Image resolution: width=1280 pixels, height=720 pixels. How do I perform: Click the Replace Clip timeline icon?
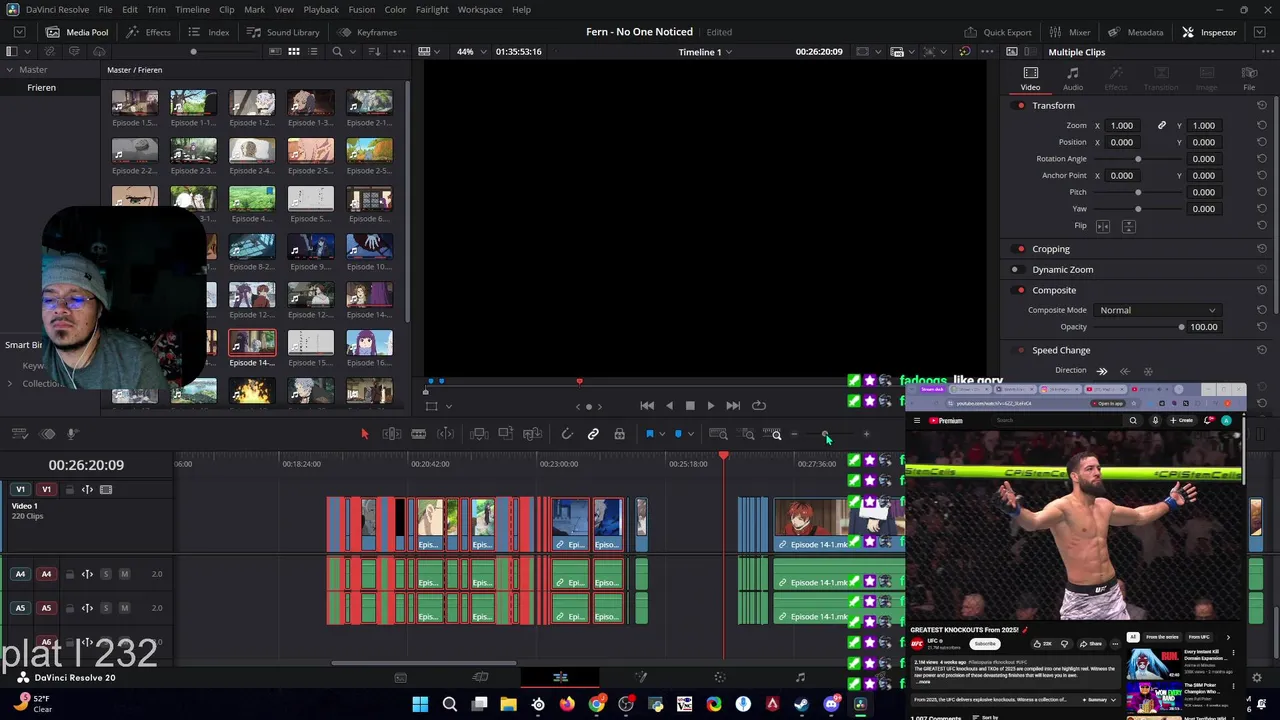tap(532, 434)
